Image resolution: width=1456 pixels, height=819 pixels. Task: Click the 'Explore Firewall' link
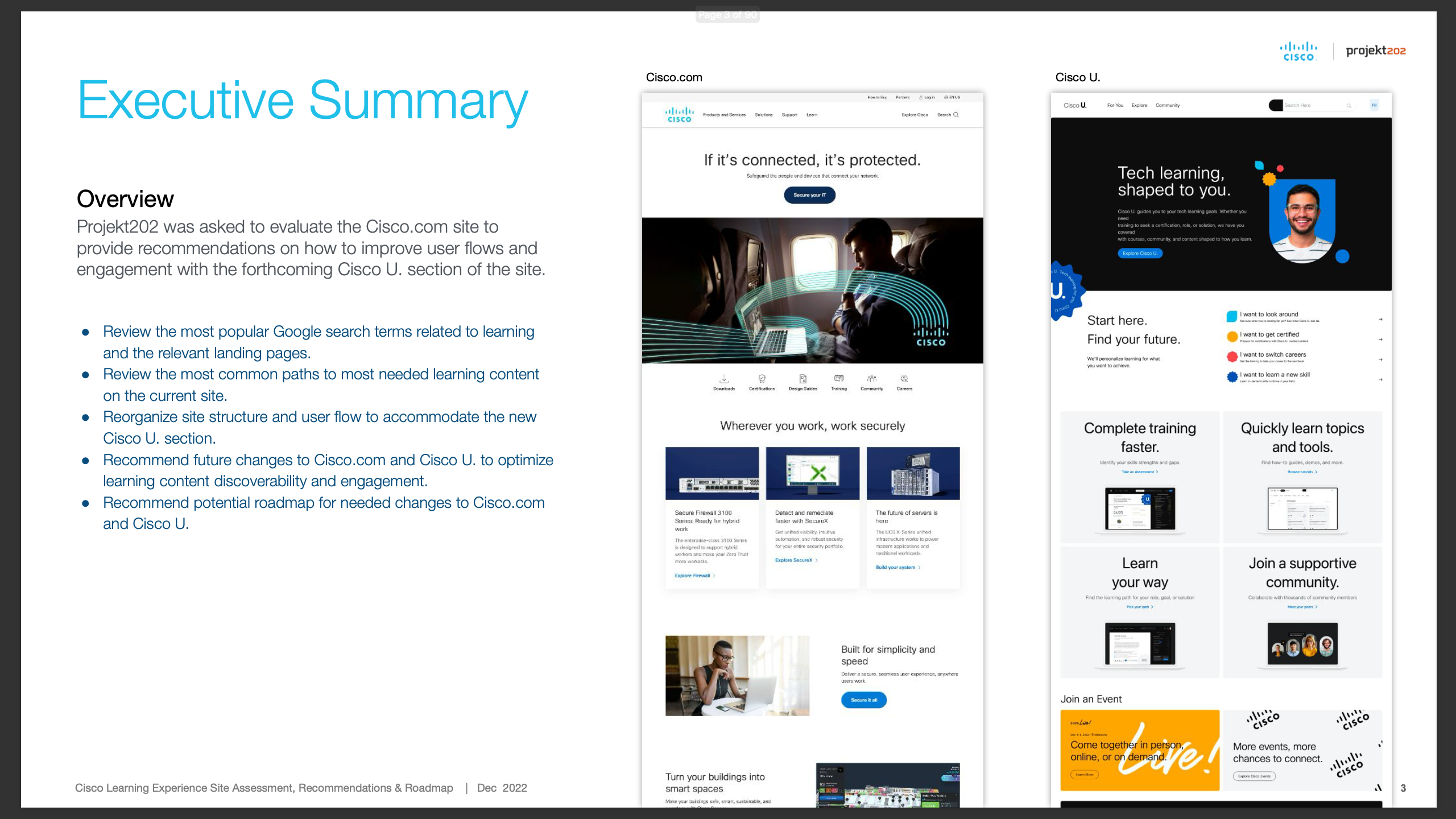[x=694, y=576]
